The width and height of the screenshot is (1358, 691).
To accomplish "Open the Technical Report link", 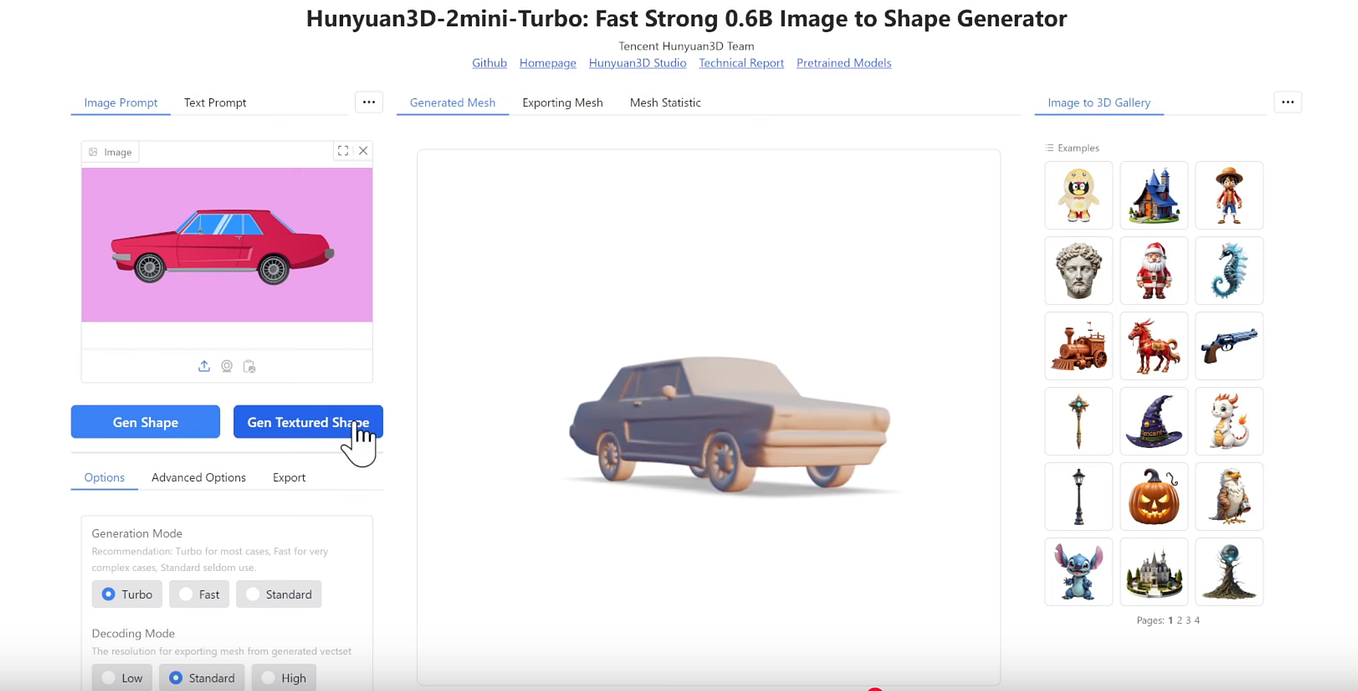I will coord(741,63).
